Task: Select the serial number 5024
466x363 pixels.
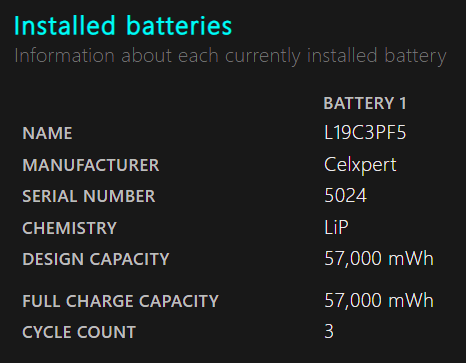Action: [x=346, y=195]
